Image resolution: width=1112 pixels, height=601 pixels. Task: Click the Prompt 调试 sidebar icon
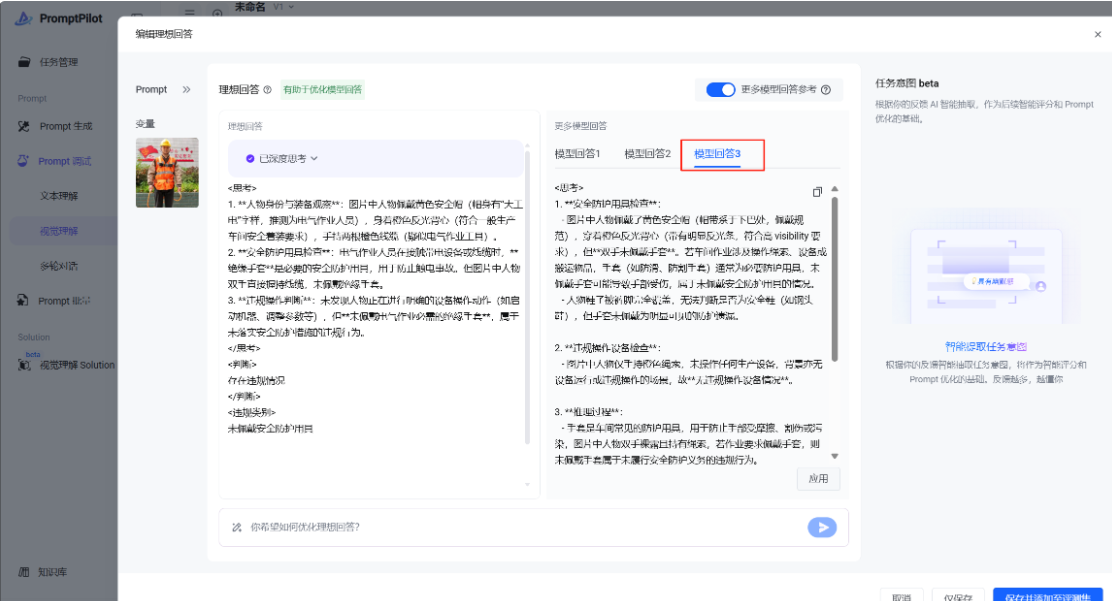[x=24, y=160]
